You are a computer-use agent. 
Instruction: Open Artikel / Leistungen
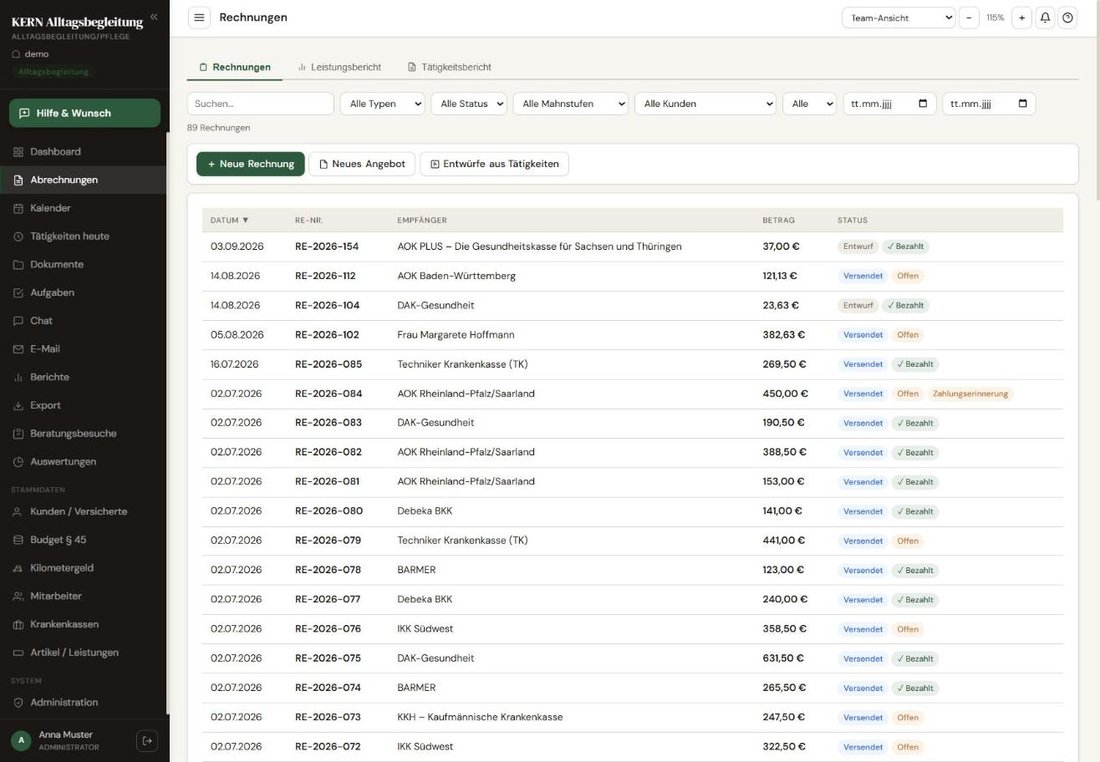(83, 652)
